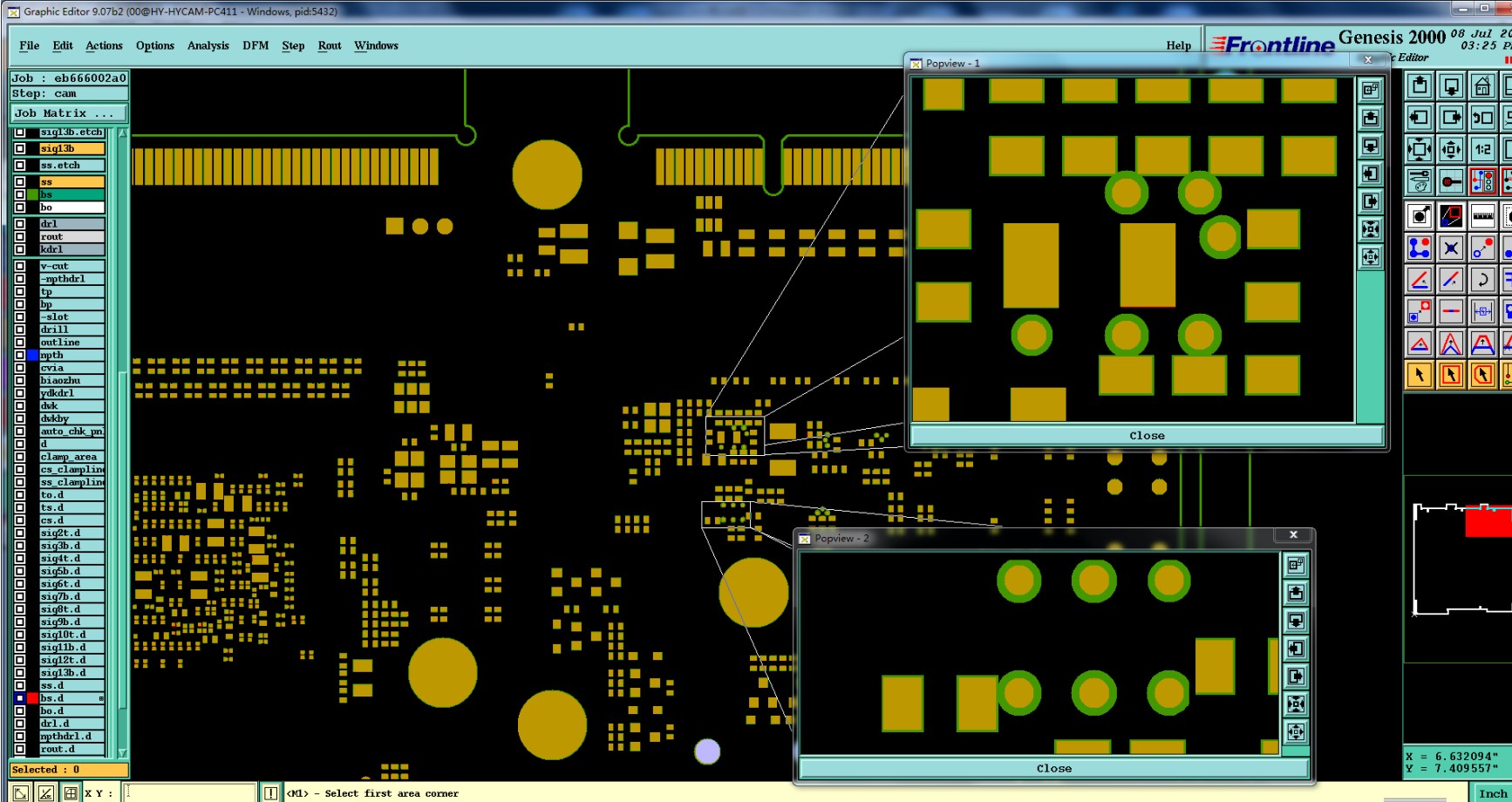Click the area zoom red-square icon

[x=1451, y=215]
